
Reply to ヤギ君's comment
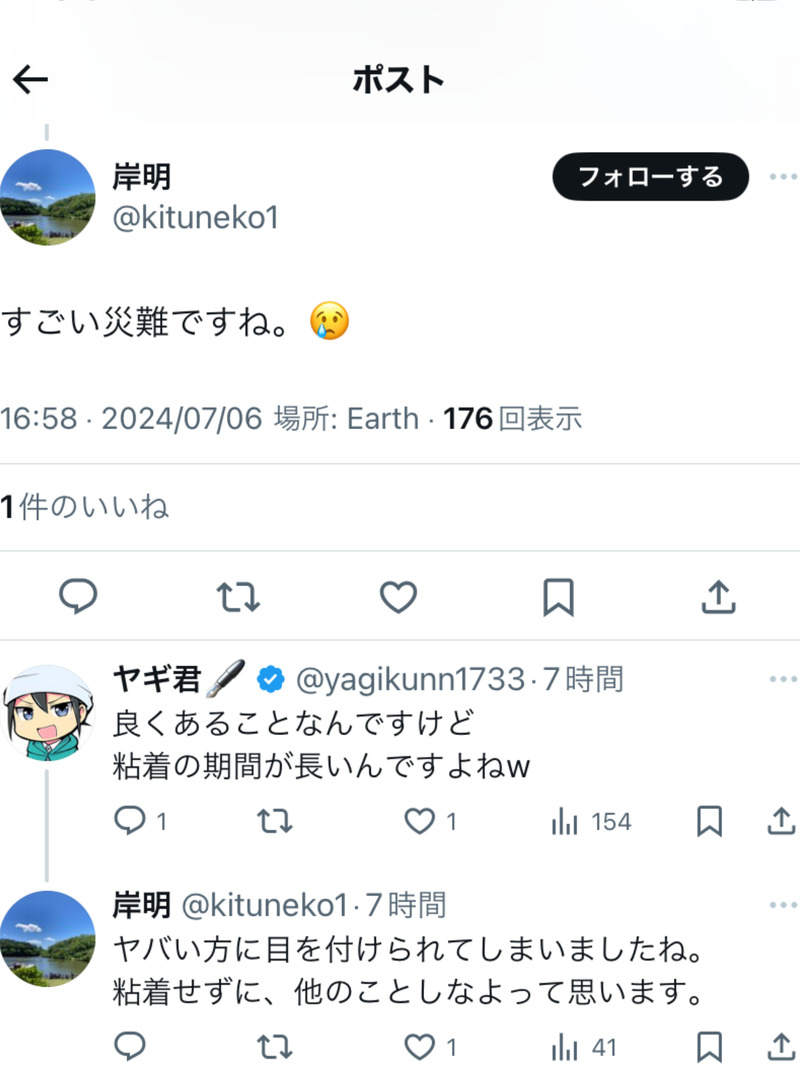(130, 822)
